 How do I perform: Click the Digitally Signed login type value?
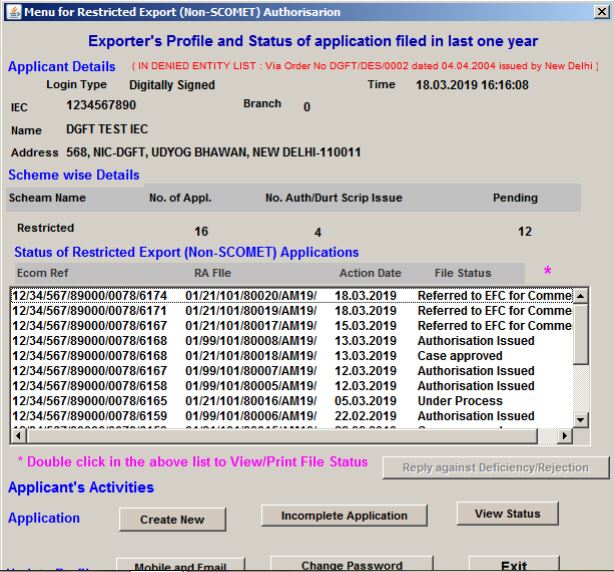tap(172, 85)
